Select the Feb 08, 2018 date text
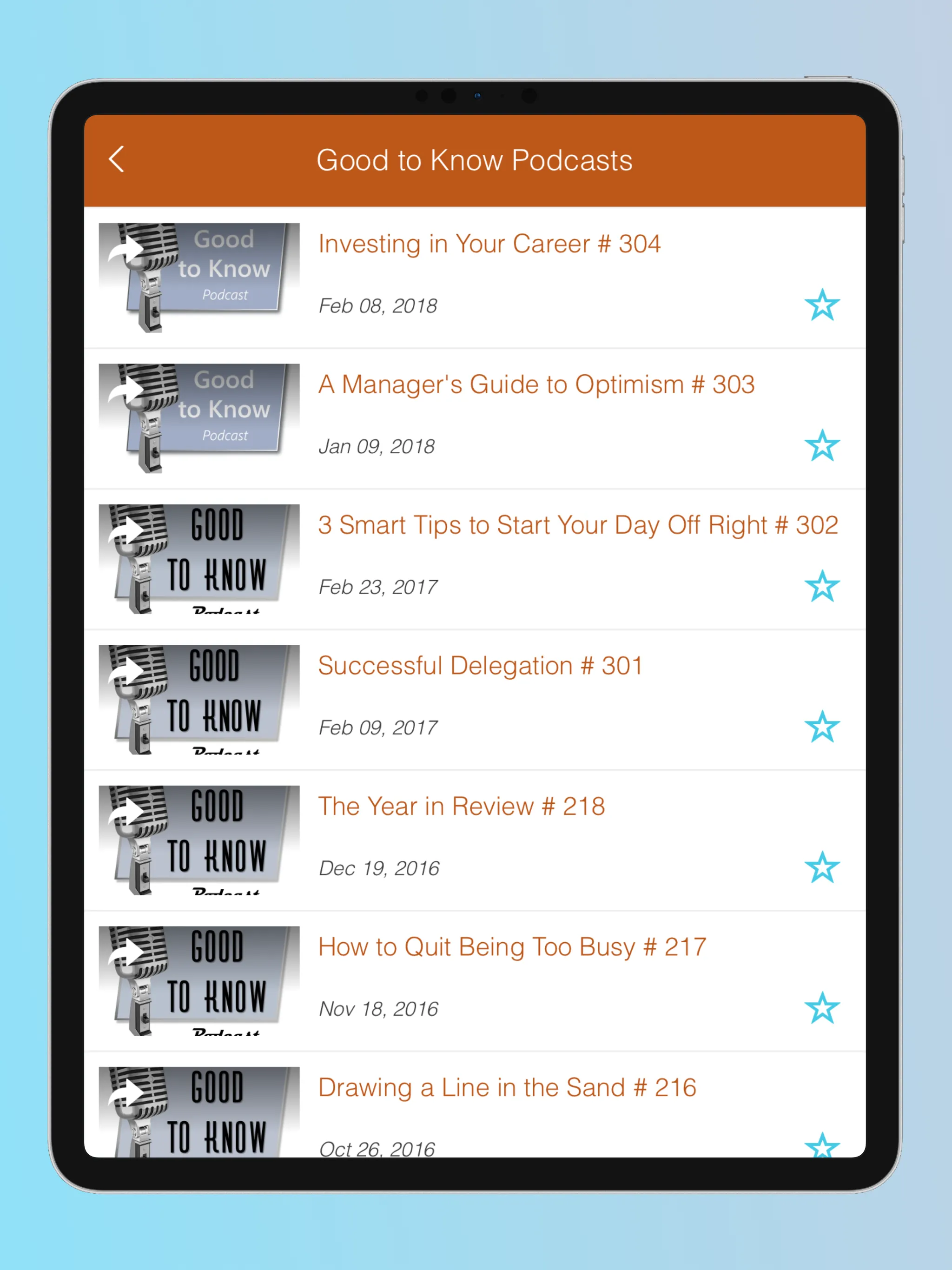This screenshot has width=952, height=1270. (378, 306)
